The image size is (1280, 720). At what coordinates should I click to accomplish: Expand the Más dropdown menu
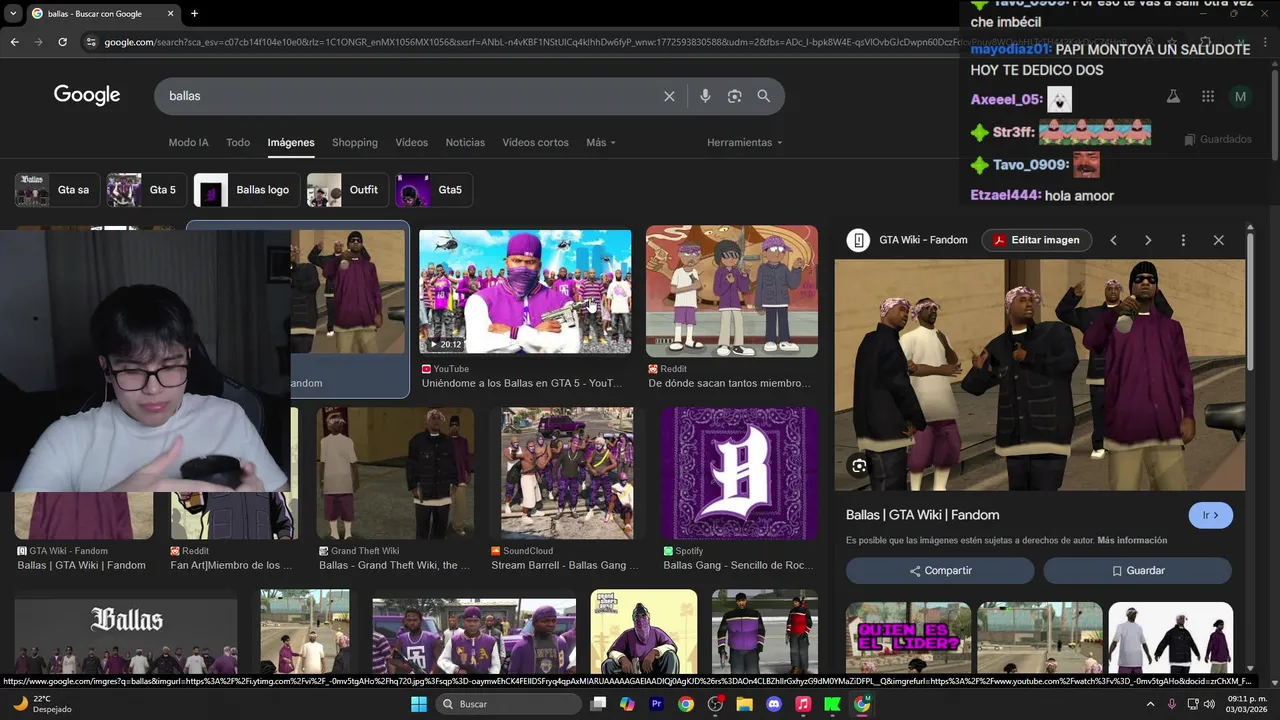click(601, 143)
